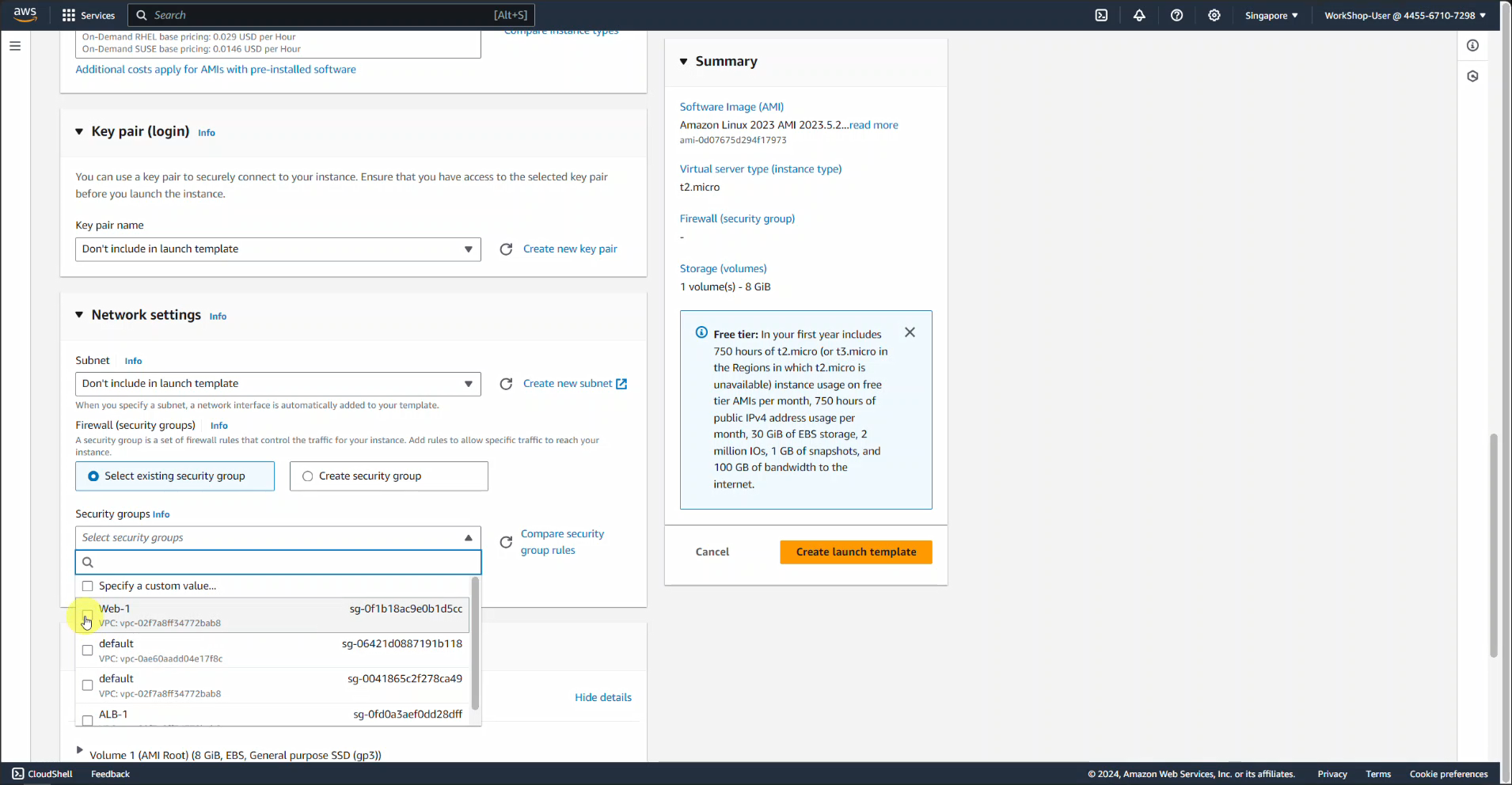The image size is (1512, 785).
Task: Open Info link next to Subnet
Action: (133, 361)
